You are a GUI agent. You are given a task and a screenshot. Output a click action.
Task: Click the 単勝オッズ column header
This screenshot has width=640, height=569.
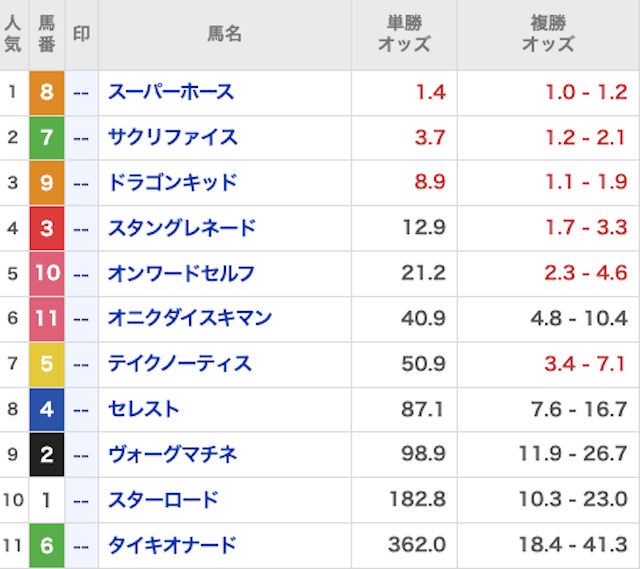(x=404, y=34)
